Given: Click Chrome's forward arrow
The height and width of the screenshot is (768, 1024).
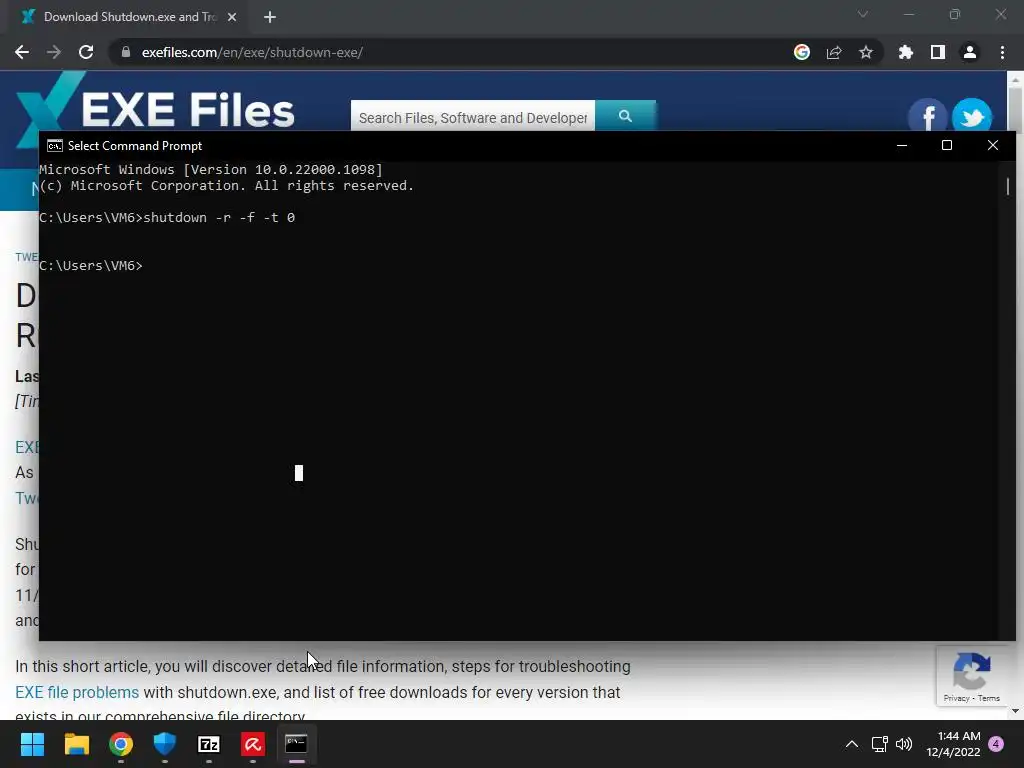Looking at the screenshot, I should (54, 52).
